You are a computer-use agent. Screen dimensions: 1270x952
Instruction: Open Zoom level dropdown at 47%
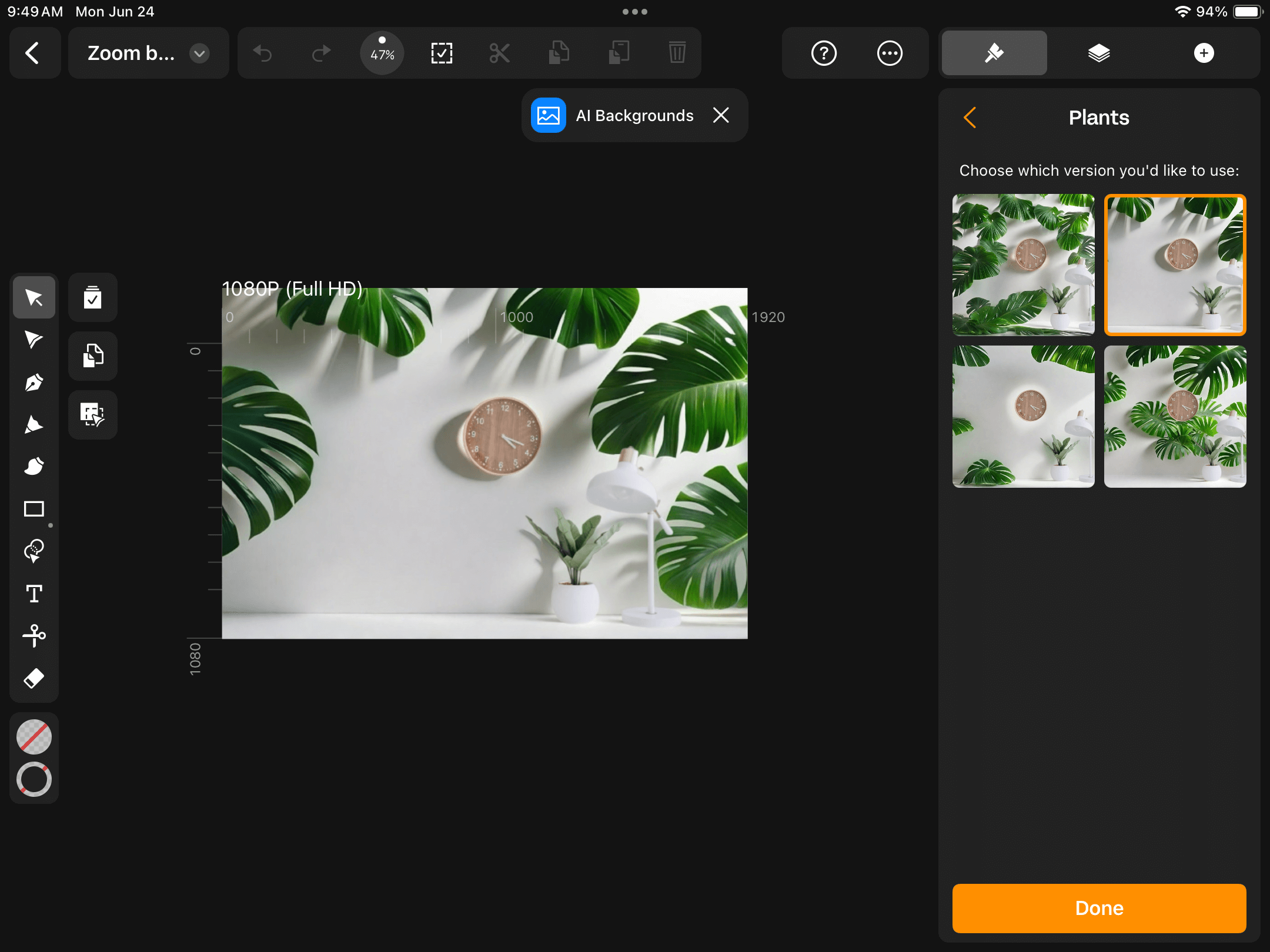pyautogui.click(x=383, y=53)
